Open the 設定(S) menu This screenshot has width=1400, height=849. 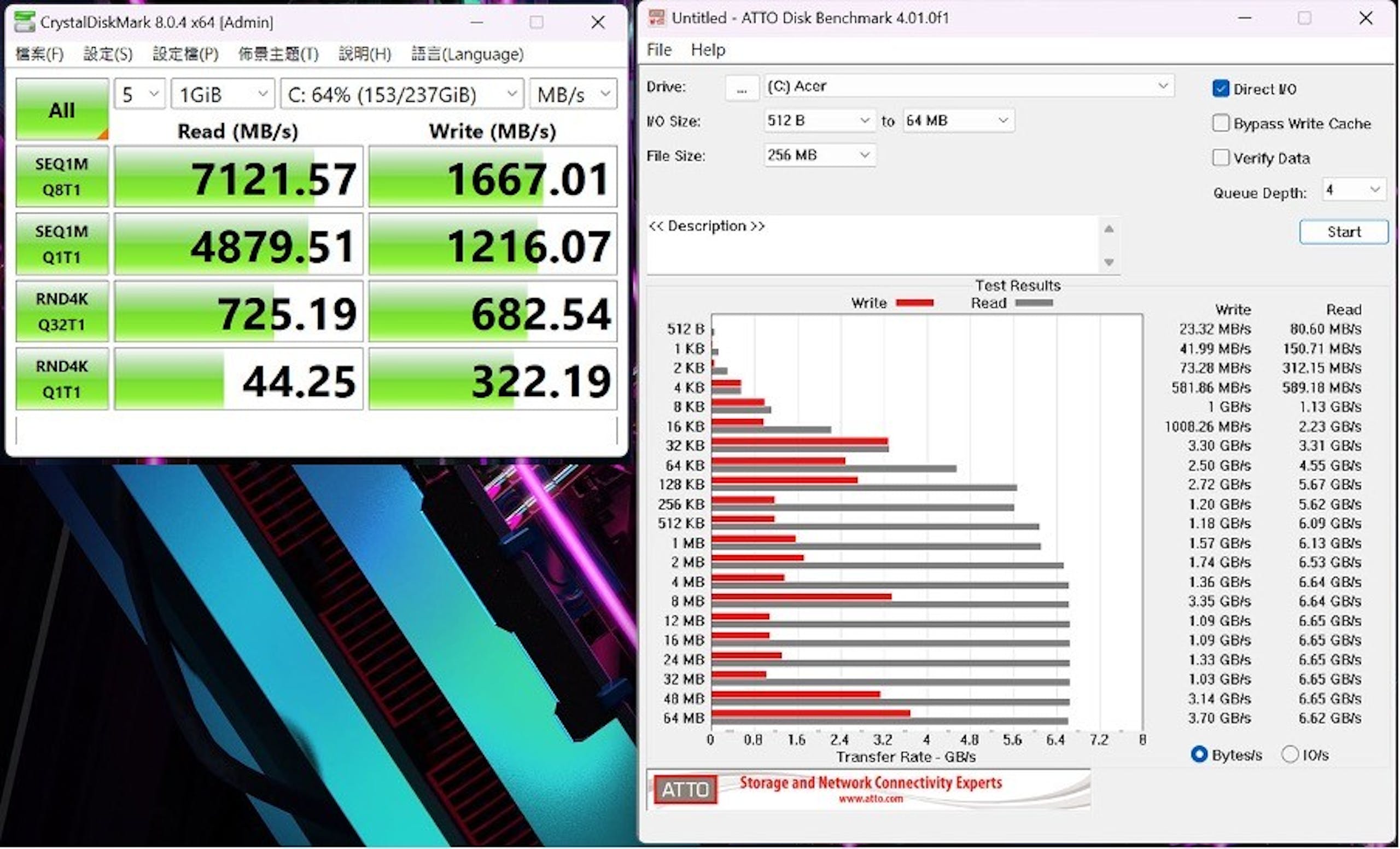tap(108, 54)
